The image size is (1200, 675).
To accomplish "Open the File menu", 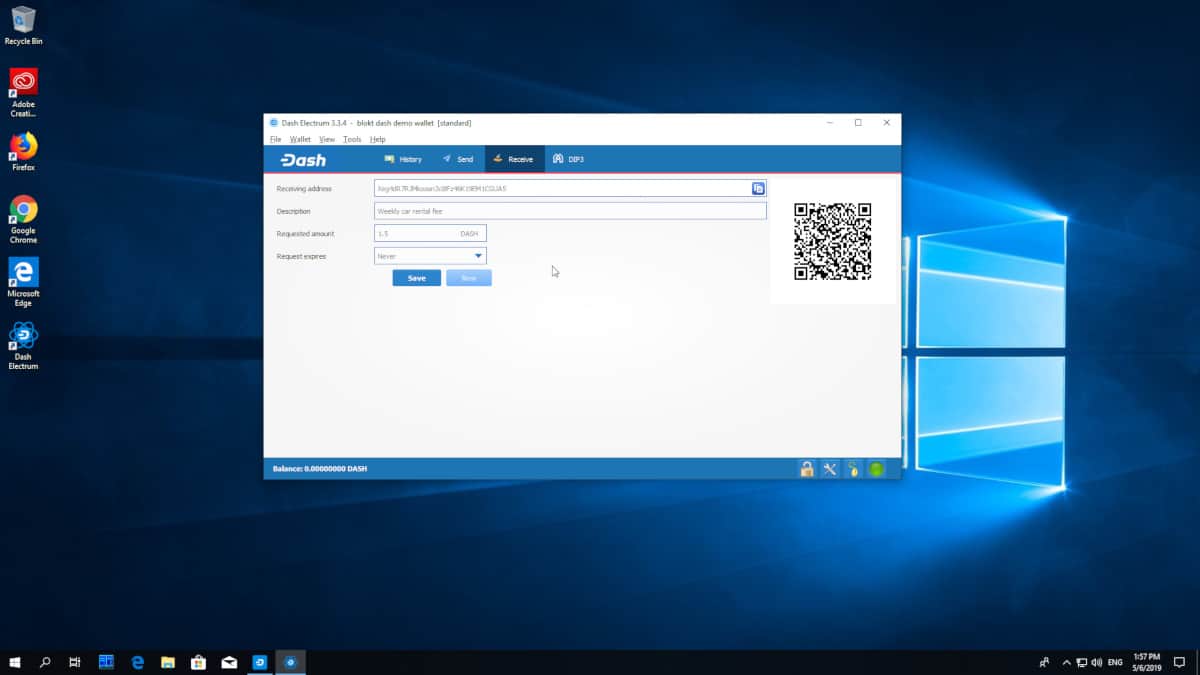I will [276, 139].
